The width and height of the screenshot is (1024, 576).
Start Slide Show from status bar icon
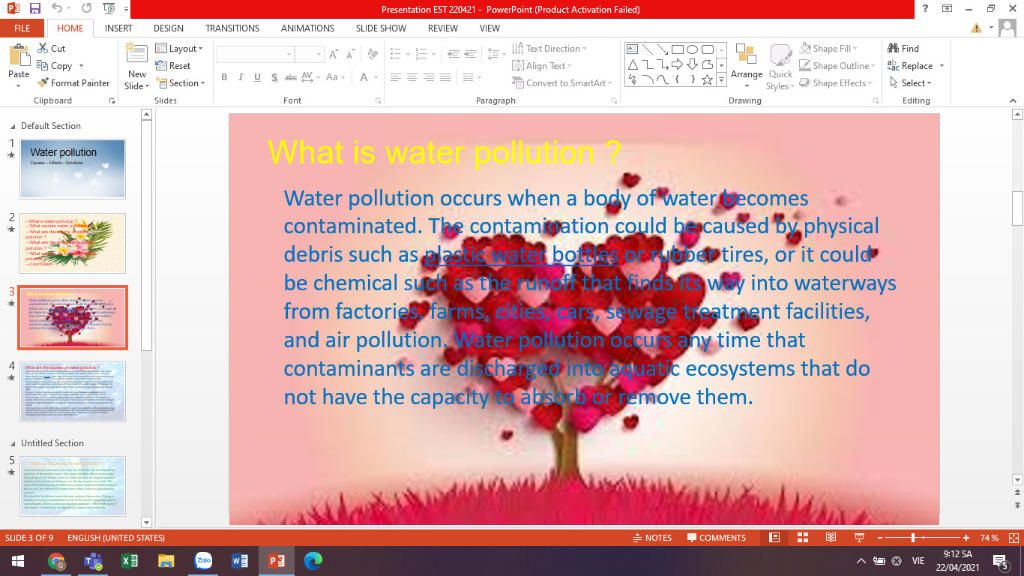858,538
